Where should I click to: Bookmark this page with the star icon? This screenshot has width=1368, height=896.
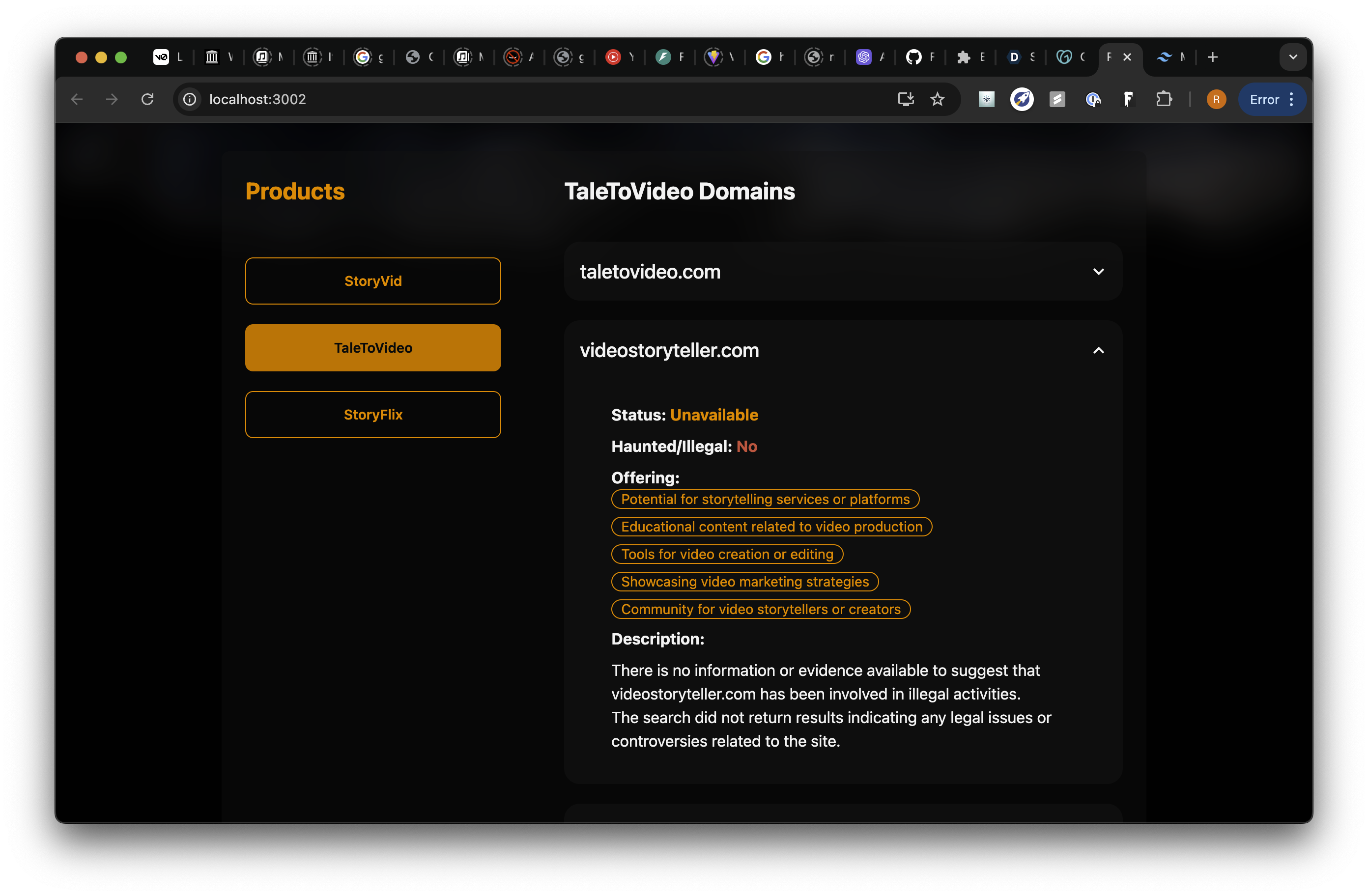click(938, 99)
